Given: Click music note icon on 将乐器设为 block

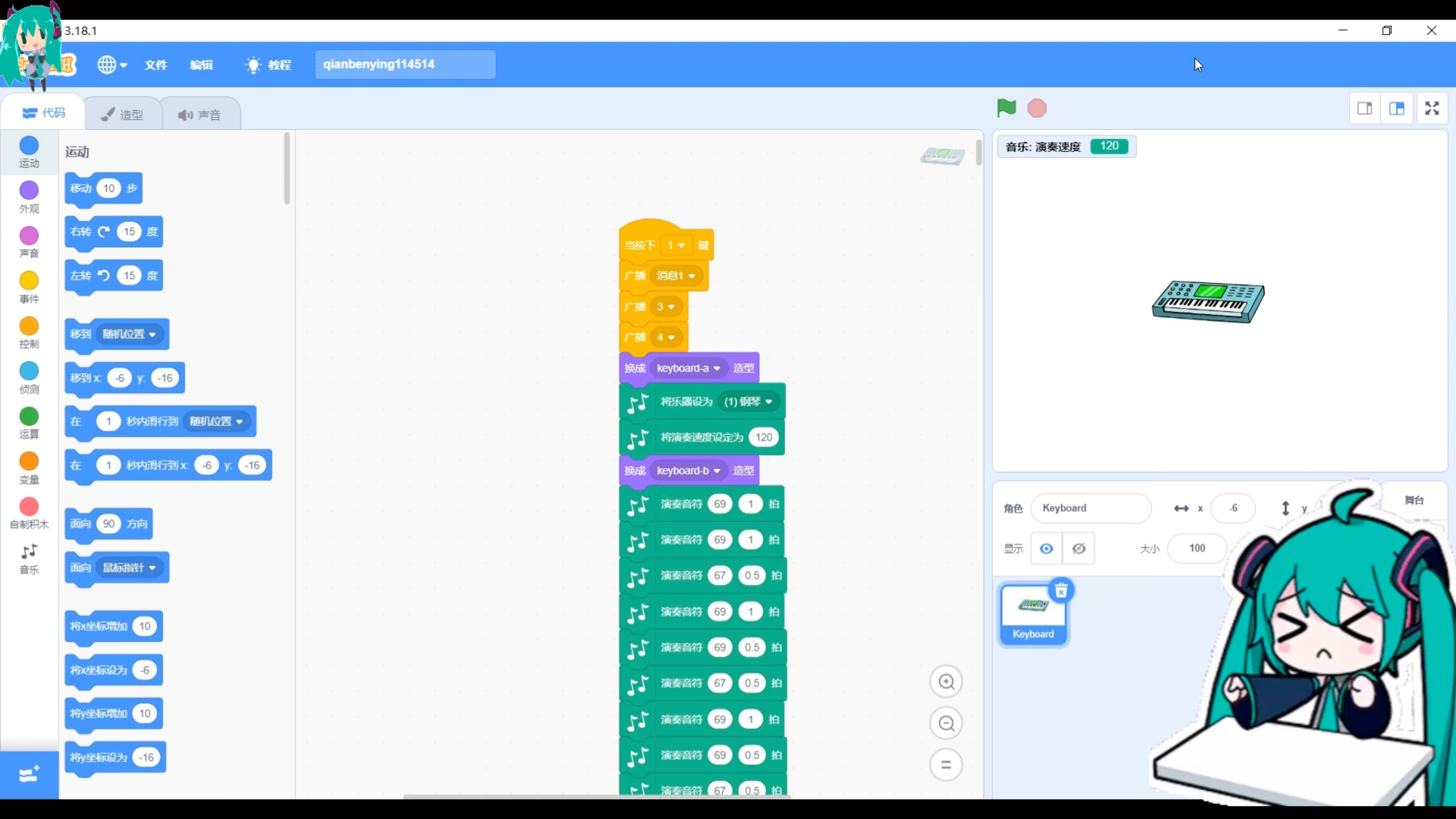Looking at the screenshot, I should point(637,403).
